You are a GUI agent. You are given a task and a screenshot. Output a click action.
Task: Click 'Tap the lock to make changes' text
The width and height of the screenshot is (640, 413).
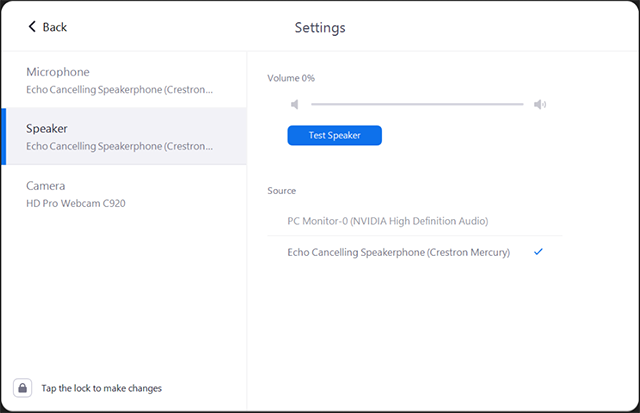101,388
